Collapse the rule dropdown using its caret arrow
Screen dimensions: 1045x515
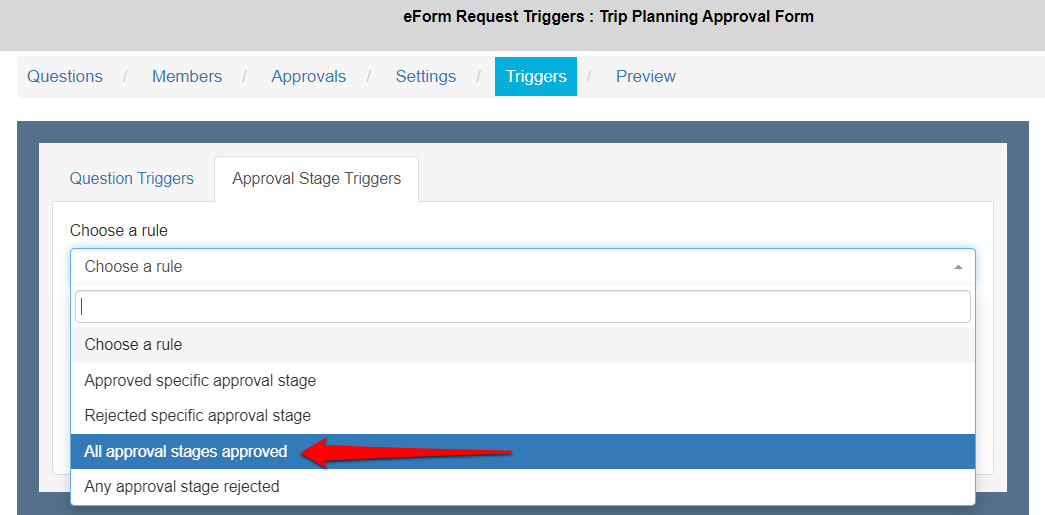tap(958, 267)
